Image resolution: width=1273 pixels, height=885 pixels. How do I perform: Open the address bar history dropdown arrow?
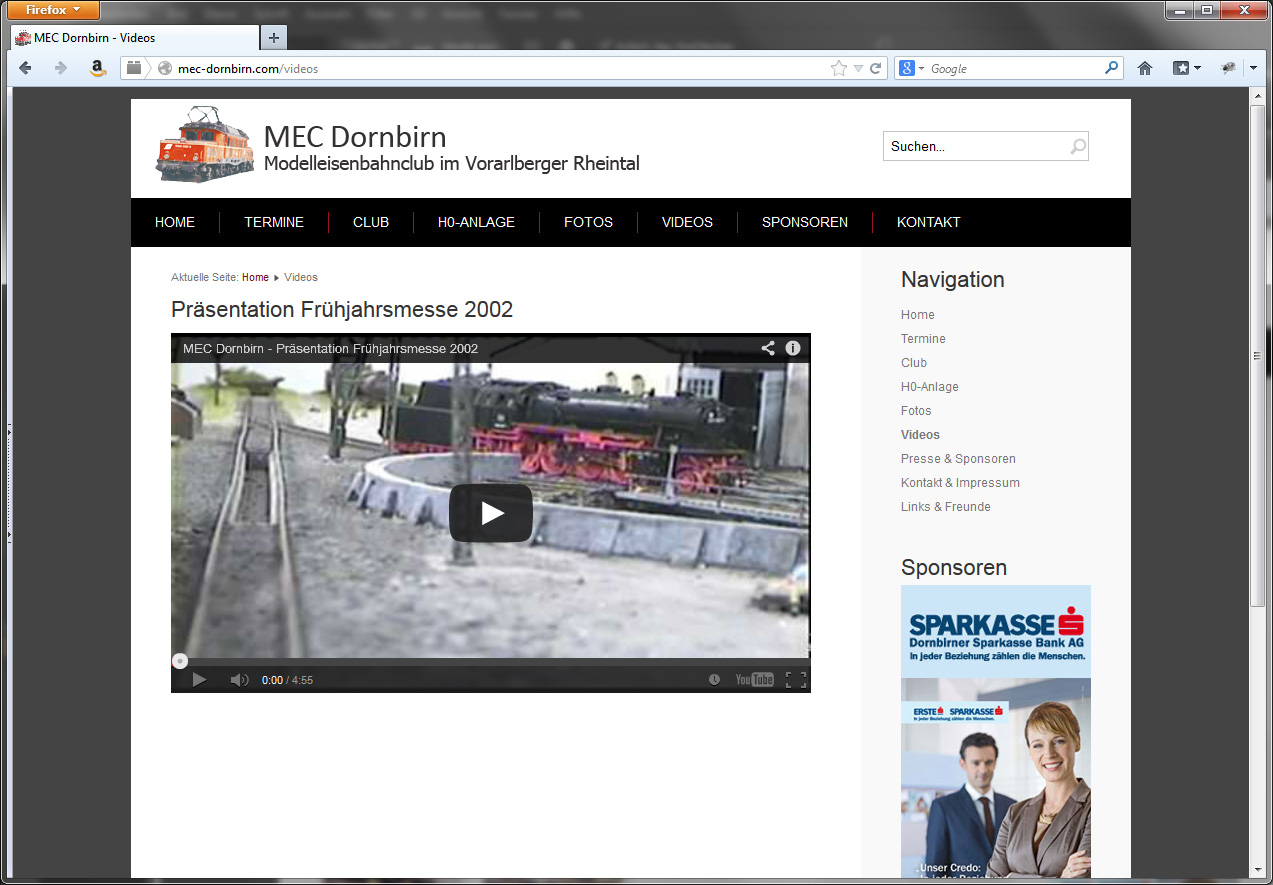858,69
